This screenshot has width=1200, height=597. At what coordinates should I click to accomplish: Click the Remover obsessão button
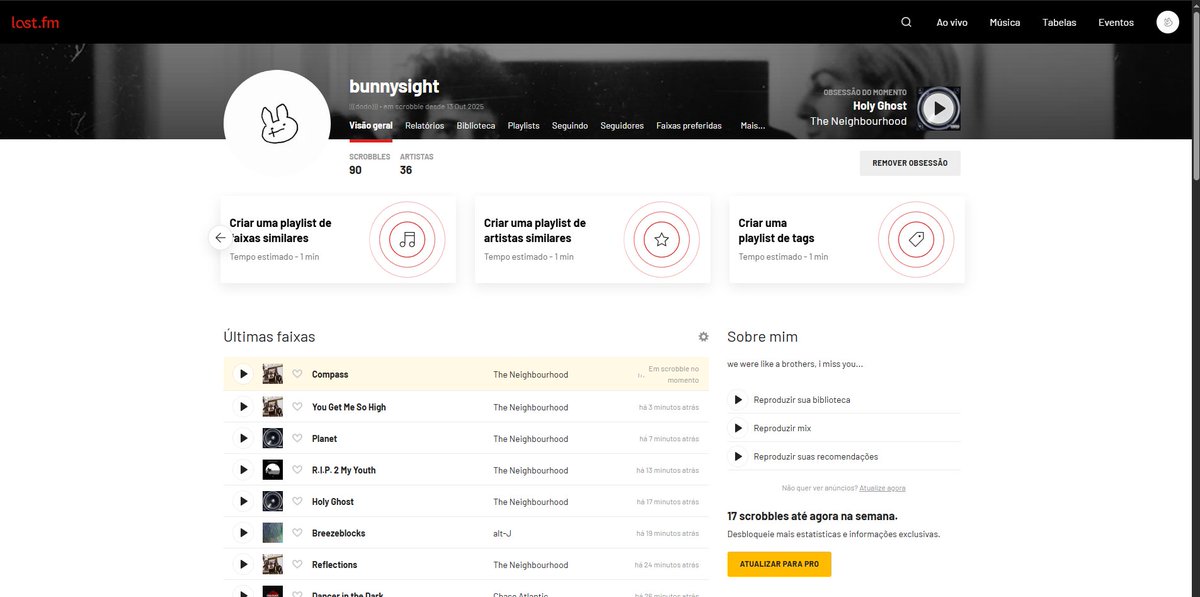910,163
